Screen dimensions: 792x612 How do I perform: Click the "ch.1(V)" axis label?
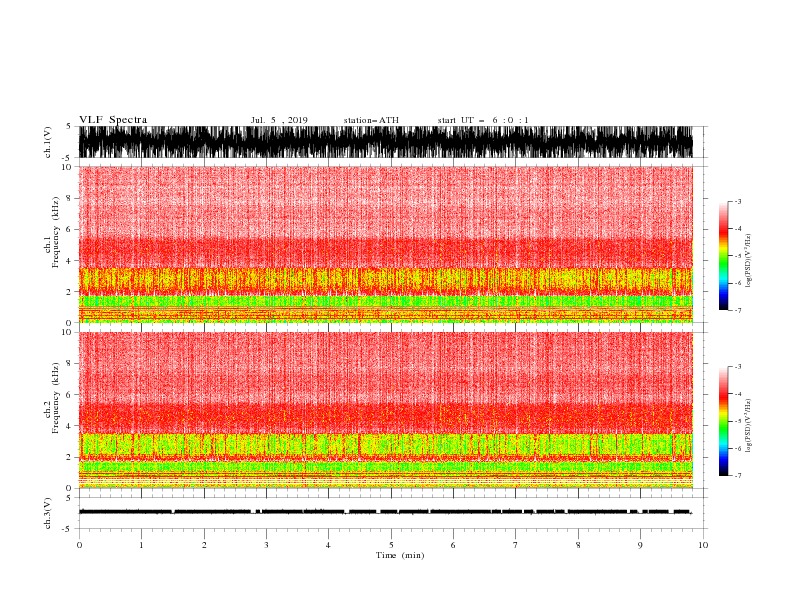pyautogui.click(x=48, y=142)
